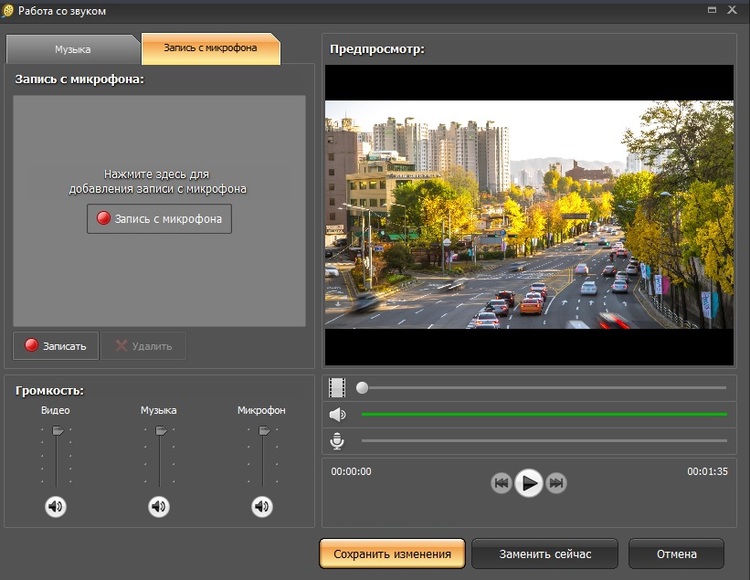Viewport: 750px width, 580px height.
Task: Switch to the Музыка tab
Action: point(73,49)
